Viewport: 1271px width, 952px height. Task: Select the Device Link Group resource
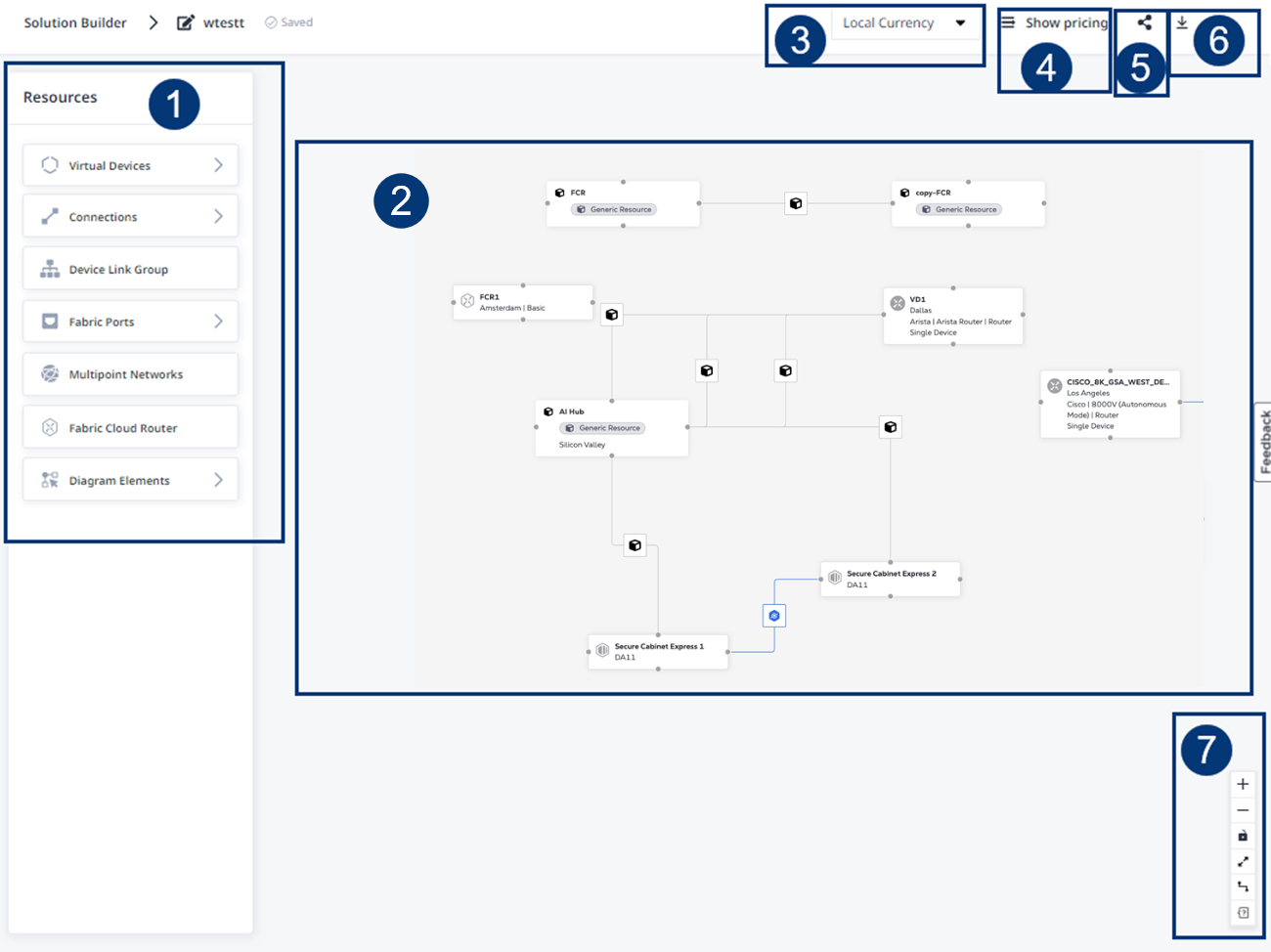pyautogui.click(x=130, y=268)
